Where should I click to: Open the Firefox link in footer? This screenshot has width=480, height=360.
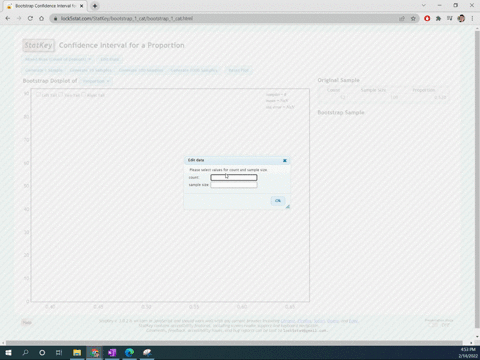[305, 321]
